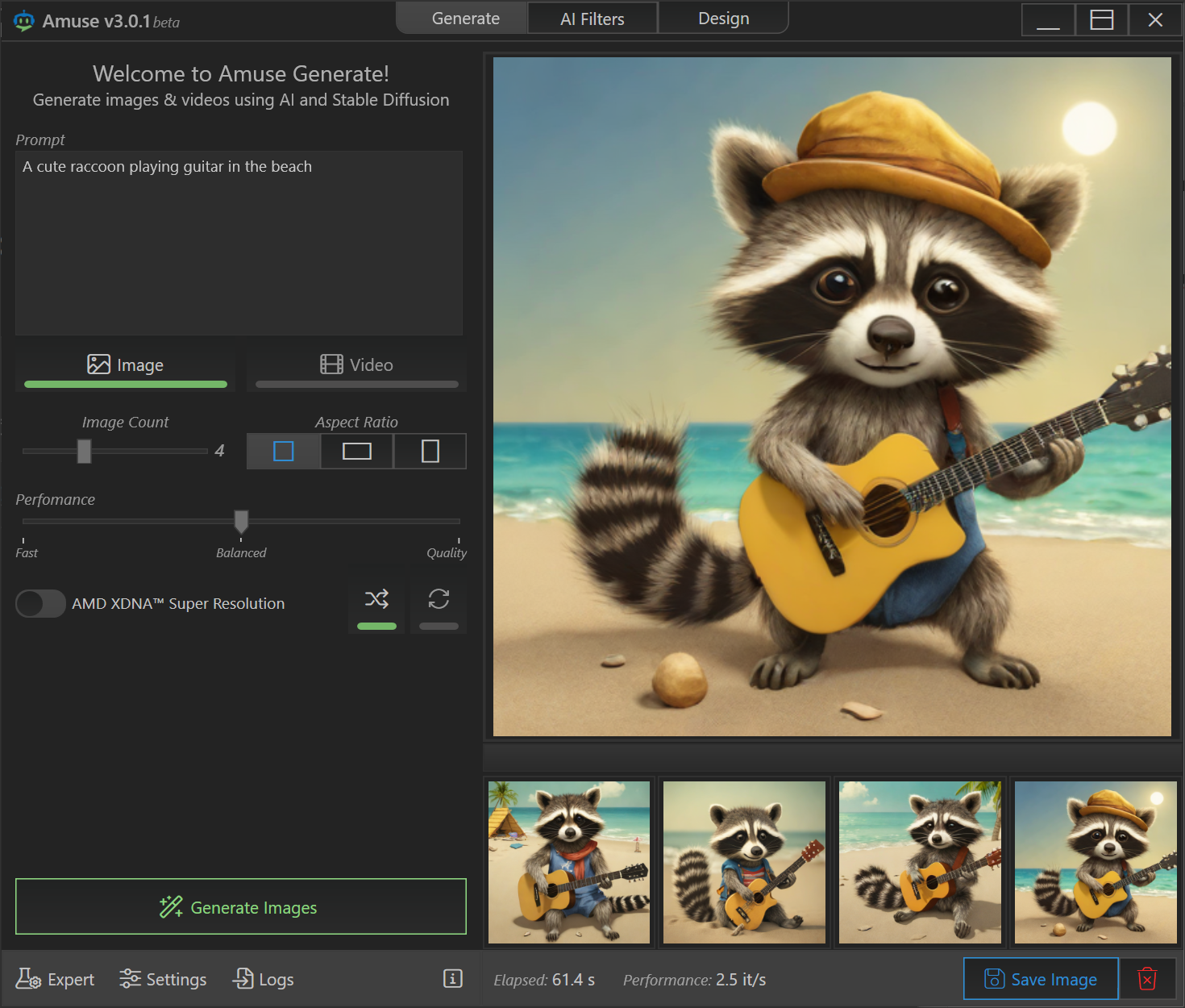Viewport: 1185px width, 1008px height.
Task: Click the Amuse robot logo icon
Action: coord(24,21)
